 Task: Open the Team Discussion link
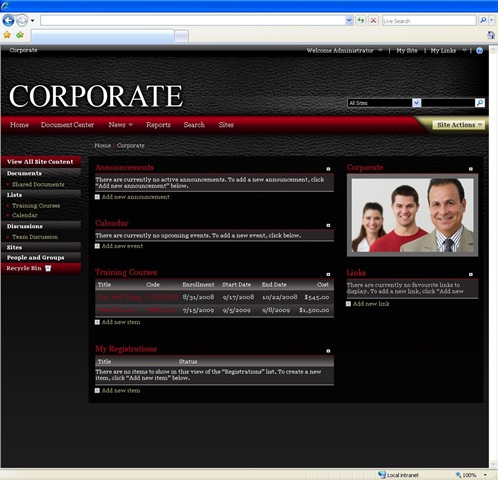(35, 237)
